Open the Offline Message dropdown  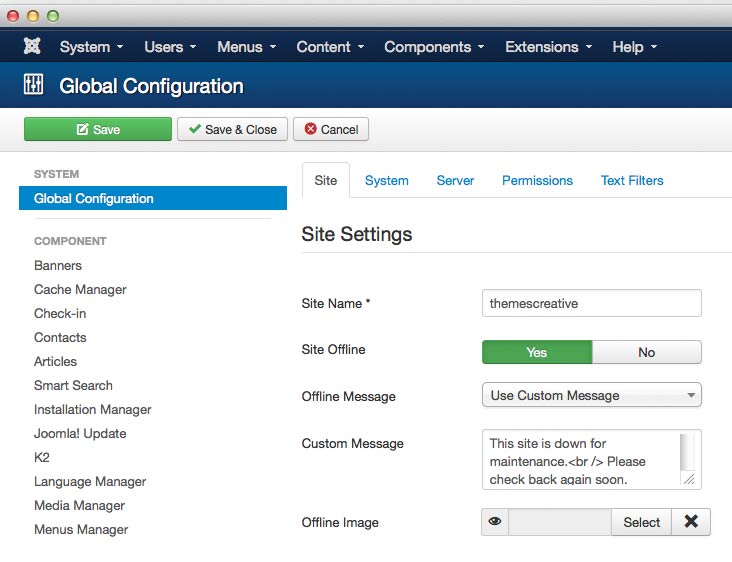pos(591,395)
